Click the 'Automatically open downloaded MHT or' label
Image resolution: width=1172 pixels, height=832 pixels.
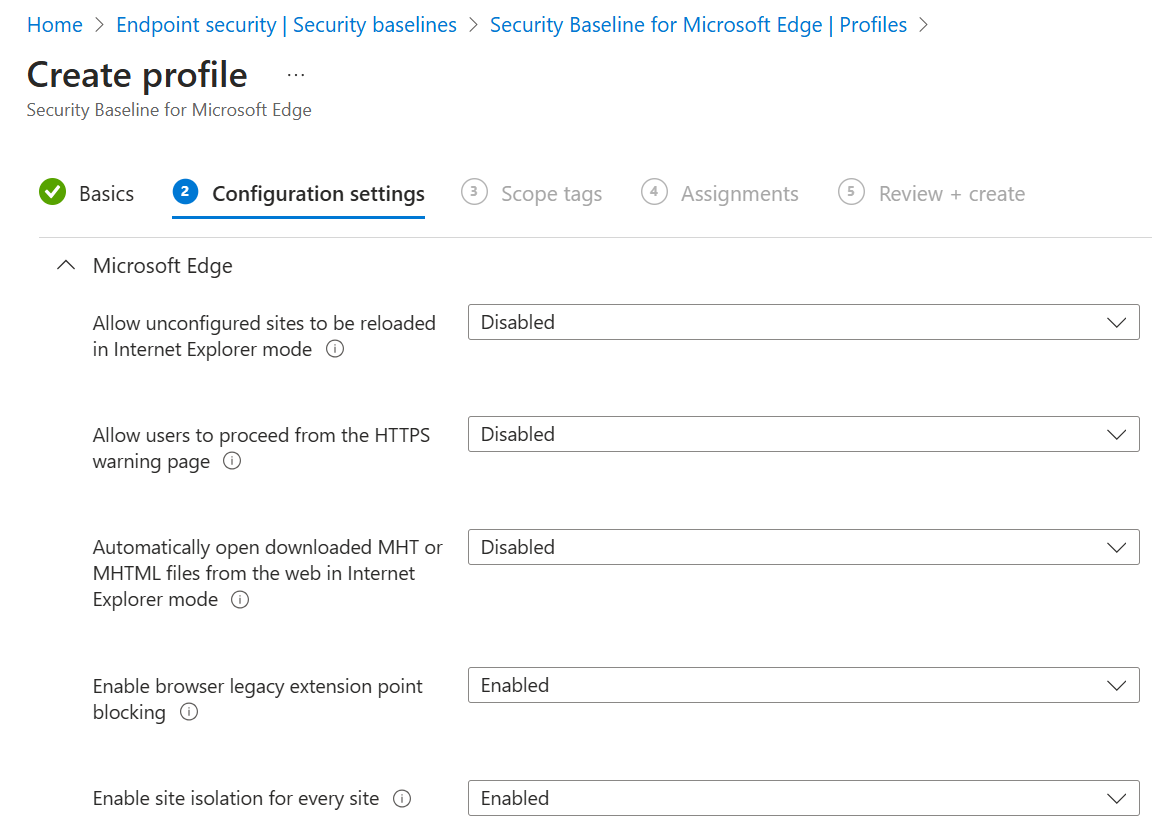[x=268, y=547]
